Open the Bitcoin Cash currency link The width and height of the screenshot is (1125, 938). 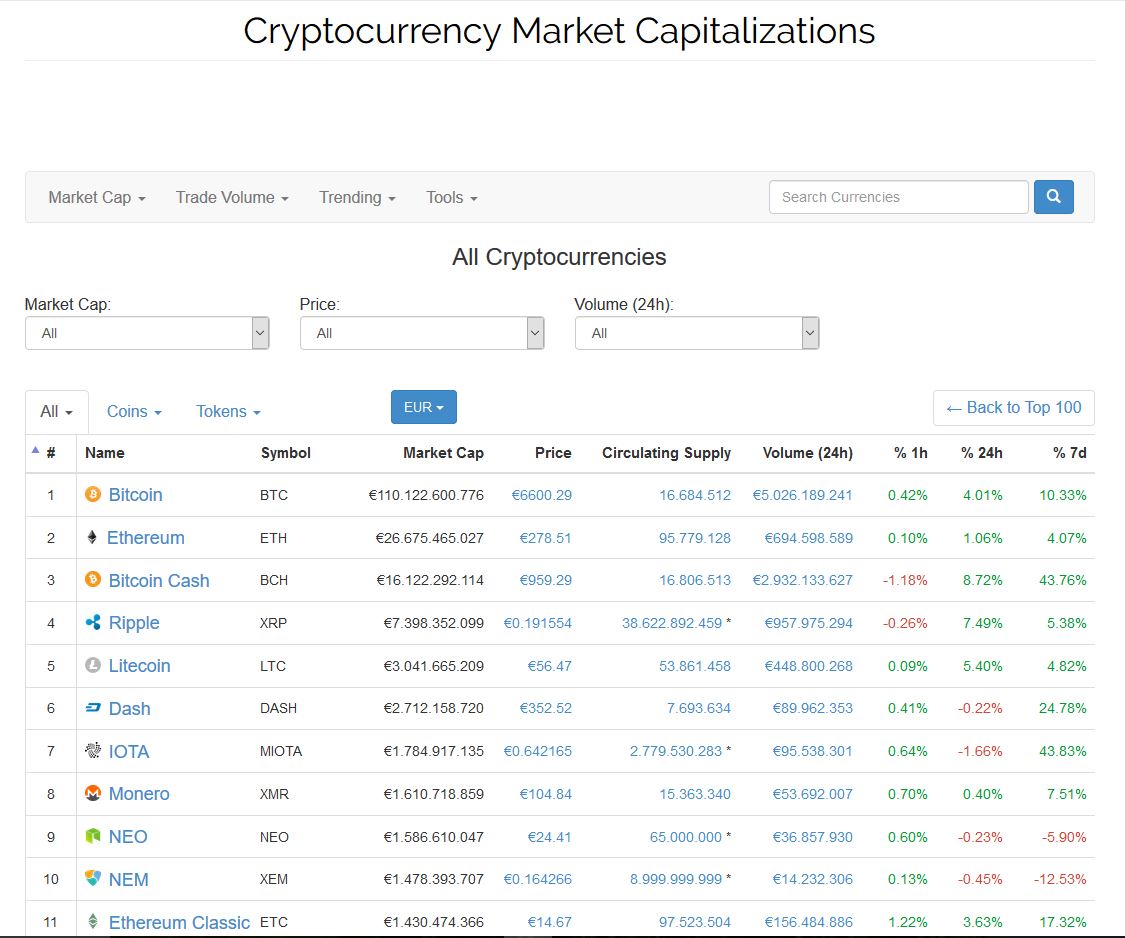[x=159, y=580]
